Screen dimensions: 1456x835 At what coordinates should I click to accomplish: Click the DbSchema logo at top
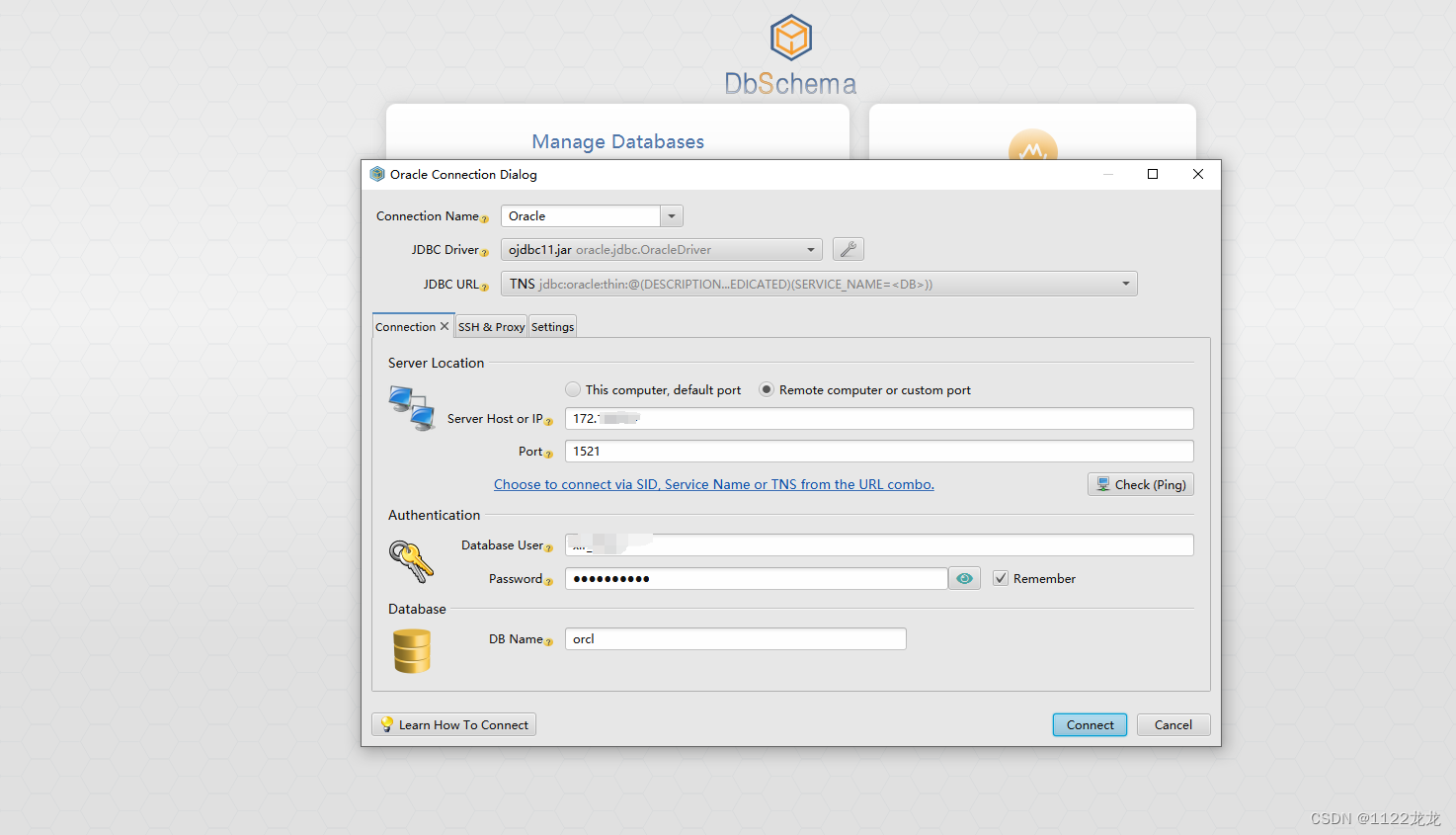[x=790, y=54]
